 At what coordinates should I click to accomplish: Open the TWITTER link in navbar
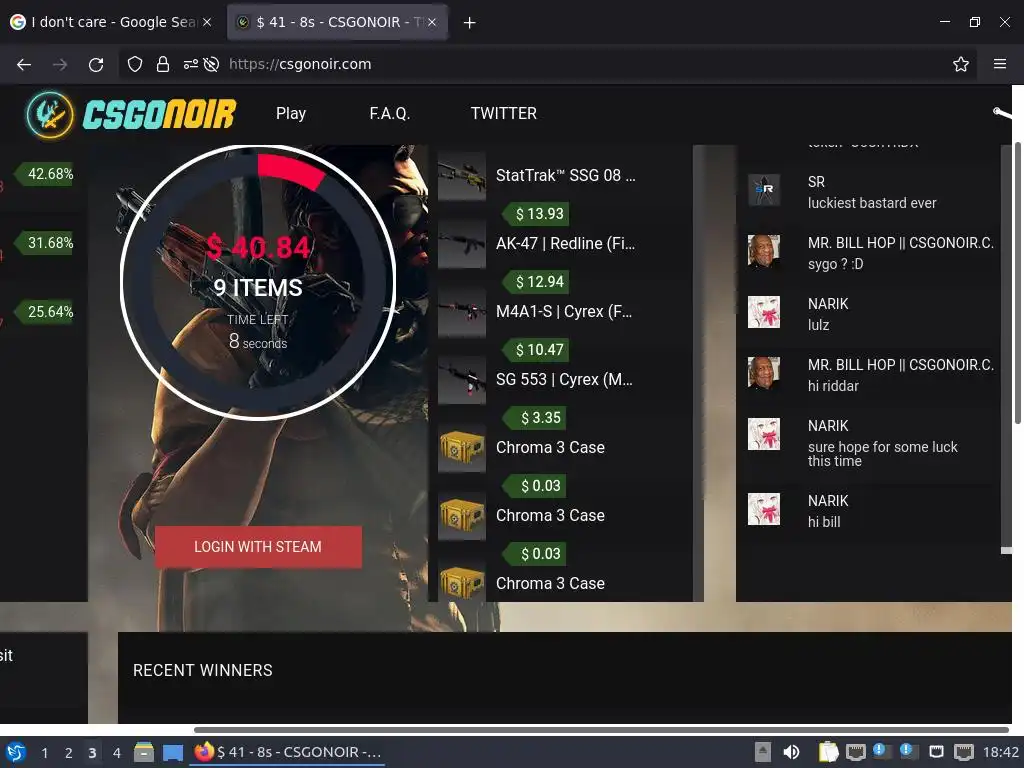click(x=504, y=114)
